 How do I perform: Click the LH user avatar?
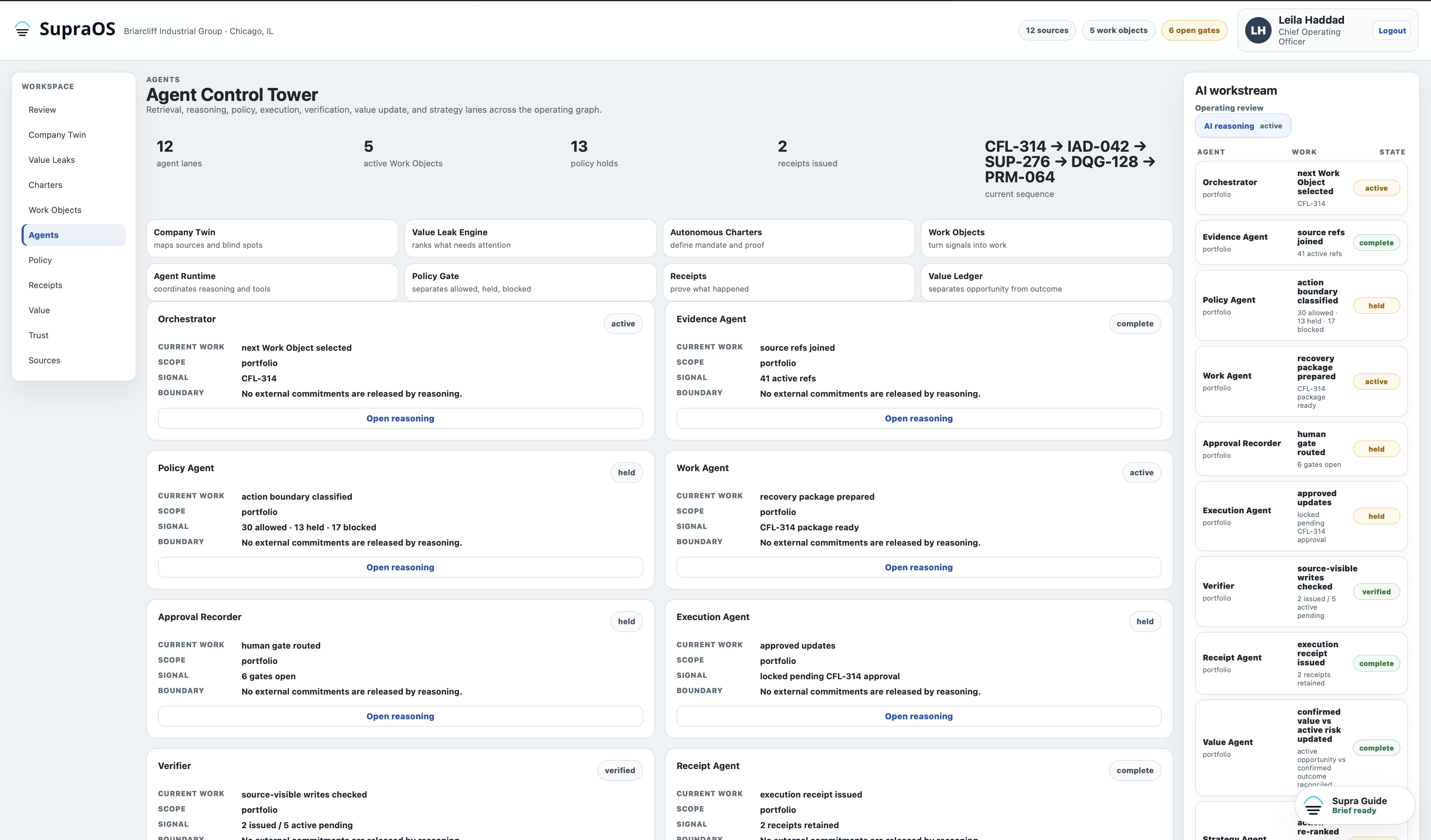point(1258,31)
